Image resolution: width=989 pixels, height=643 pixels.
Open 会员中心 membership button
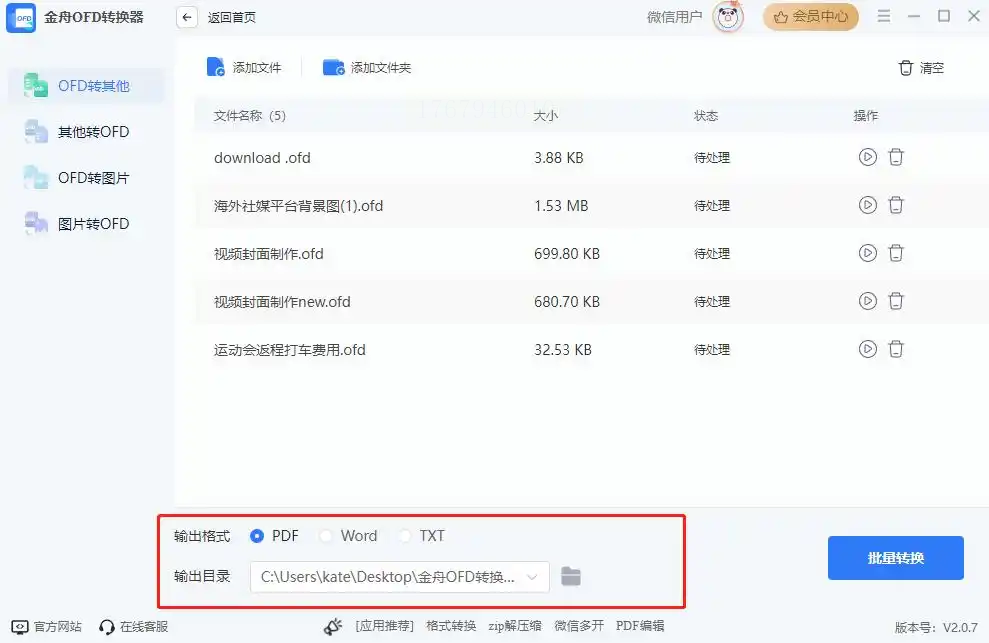click(811, 16)
